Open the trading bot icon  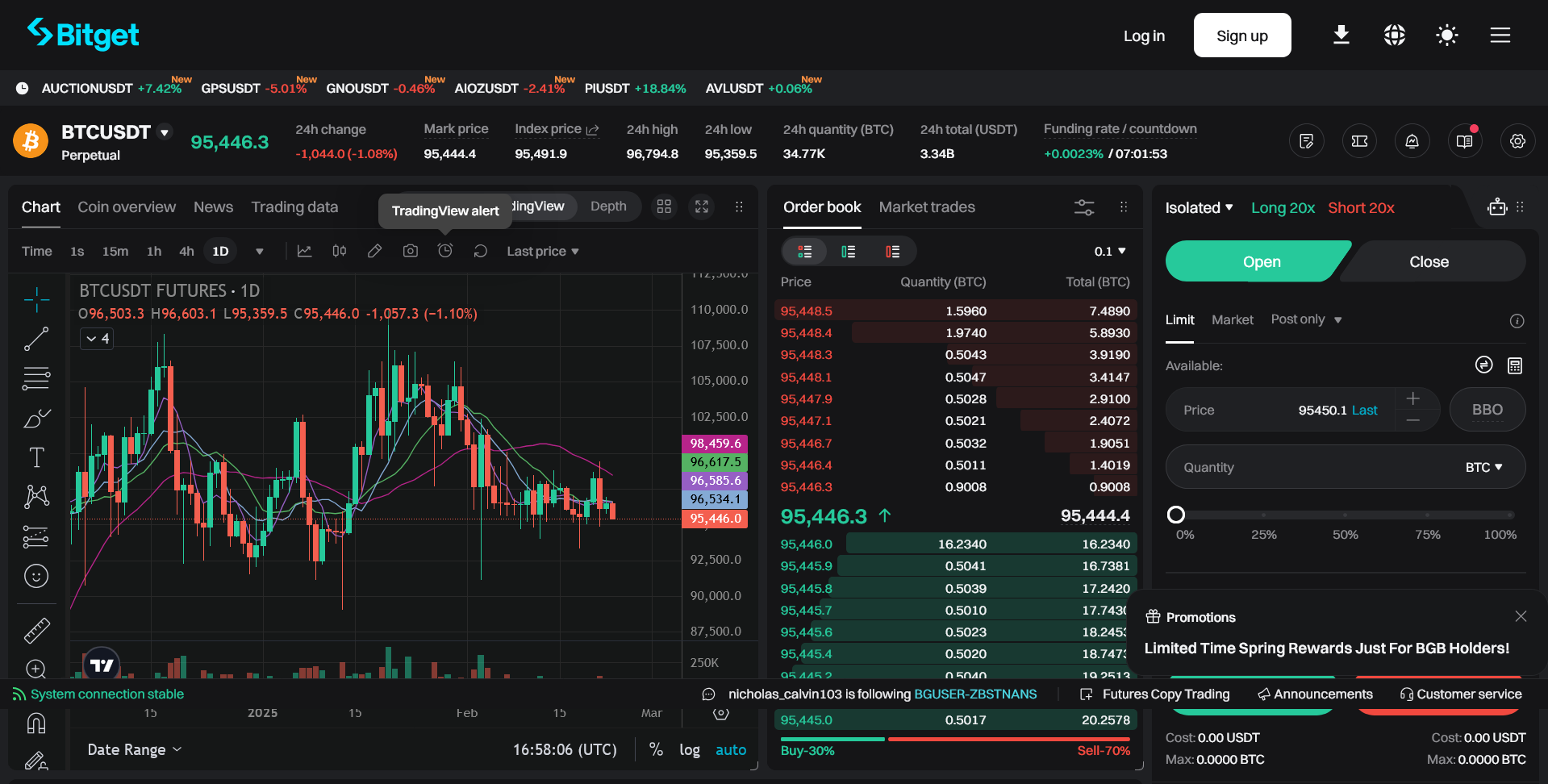(x=1497, y=207)
